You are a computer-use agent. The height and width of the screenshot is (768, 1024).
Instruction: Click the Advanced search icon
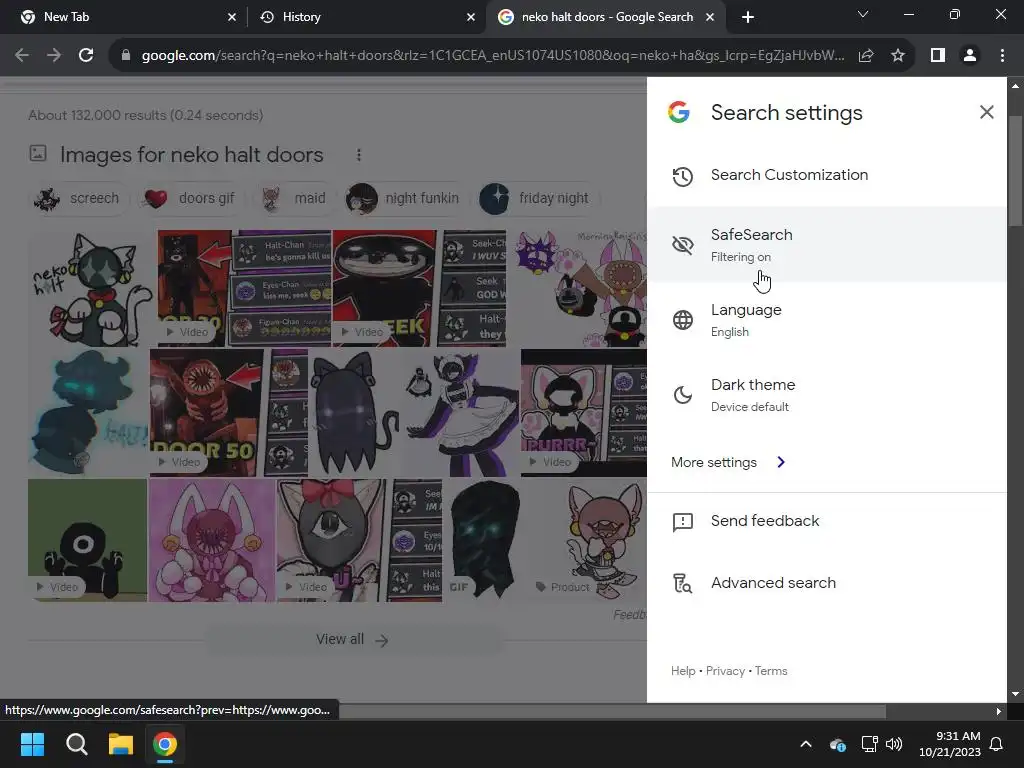(682, 583)
